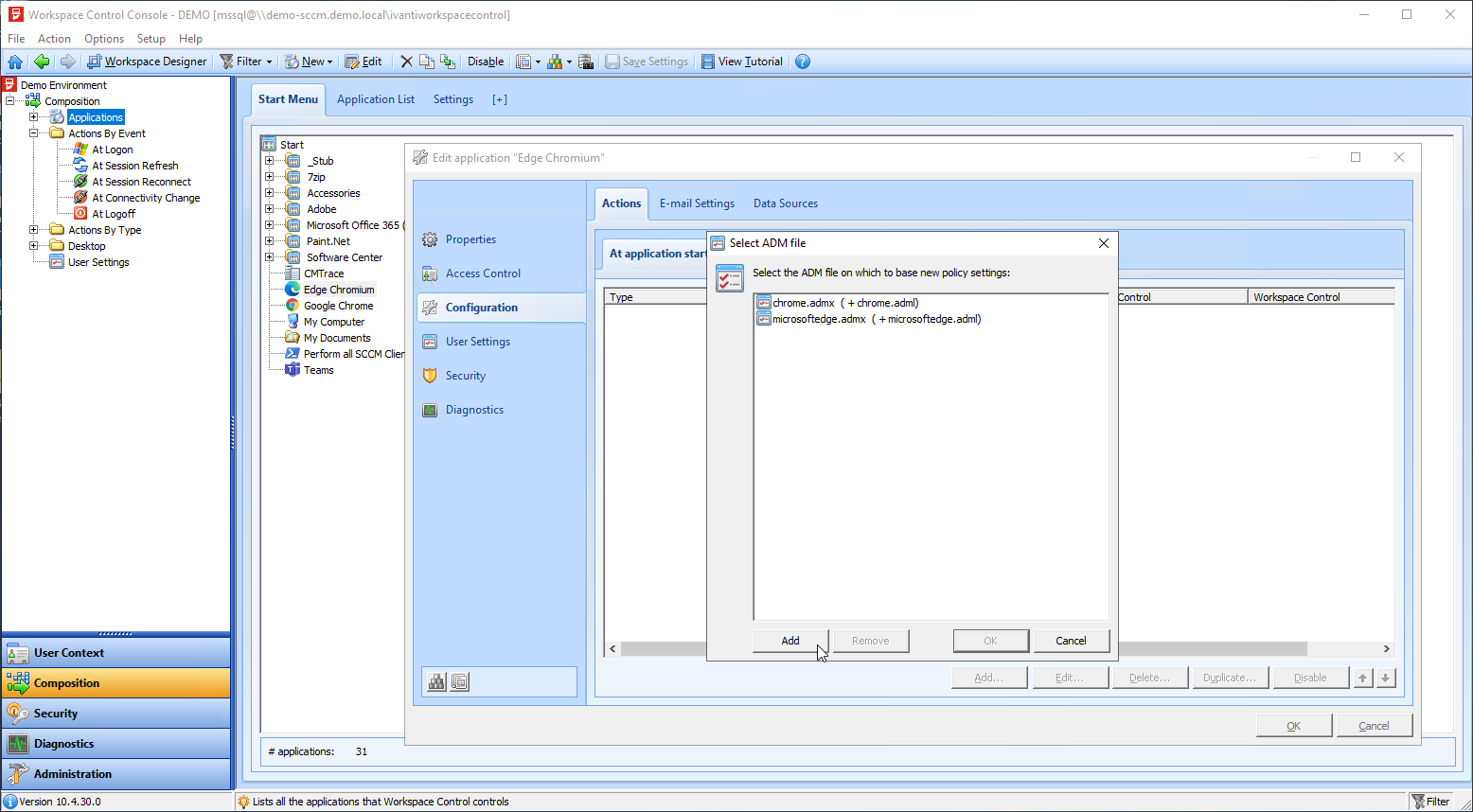Expand the Actions By Type node
The height and width of the screenshot is (812, 1473).
tap(34, 230)
